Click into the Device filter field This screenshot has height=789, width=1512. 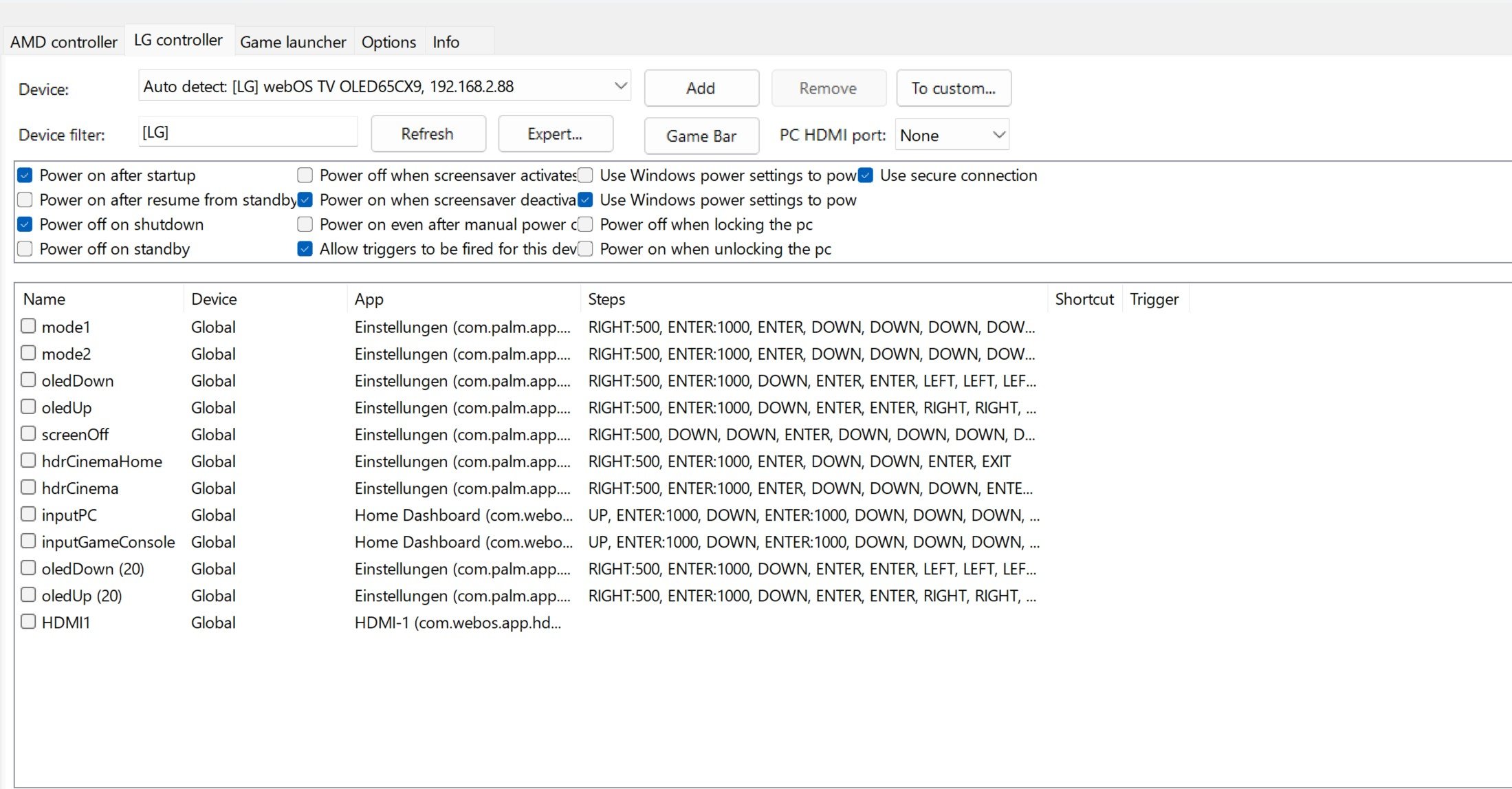click(248, 132)
